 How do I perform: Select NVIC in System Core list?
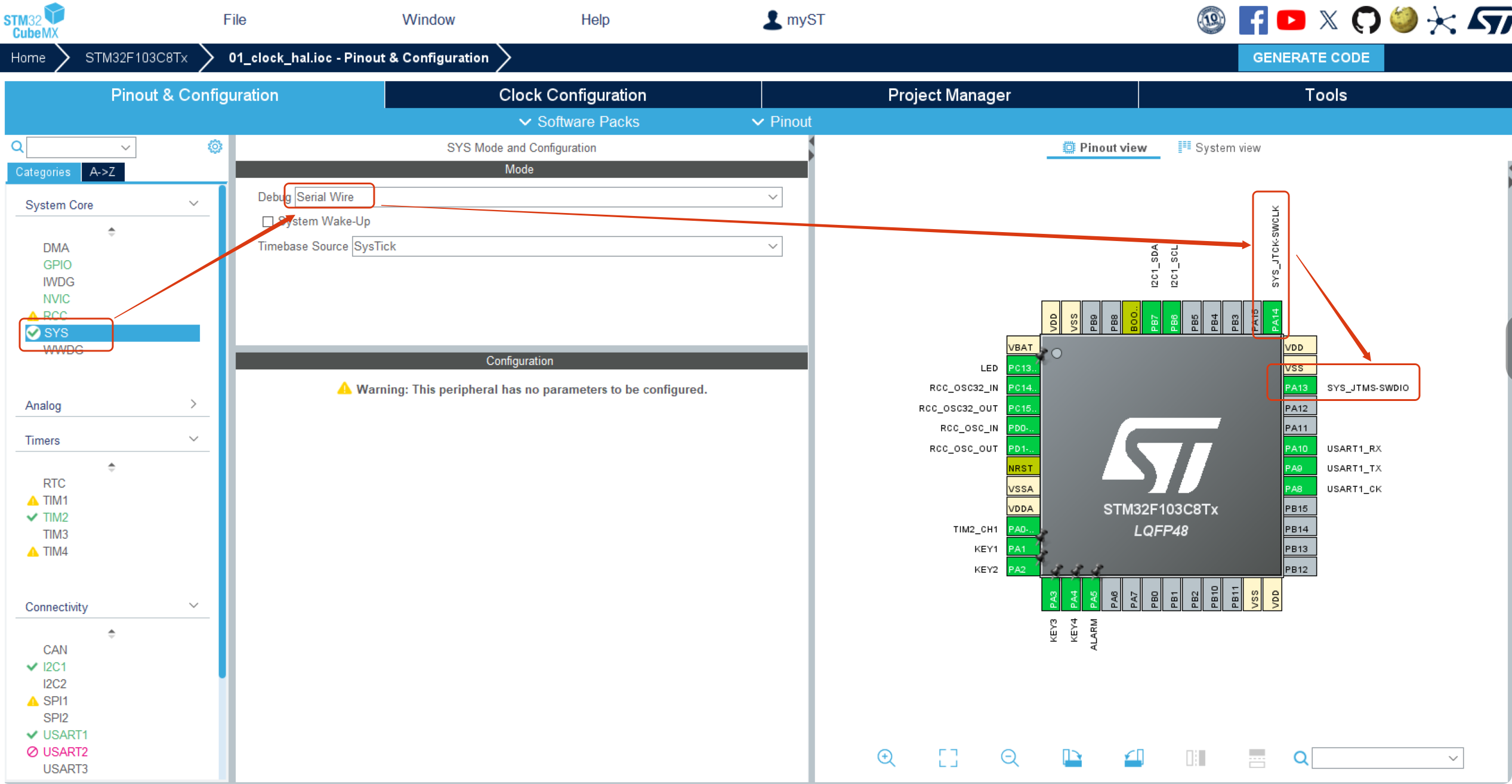click(x=57, y=298)
